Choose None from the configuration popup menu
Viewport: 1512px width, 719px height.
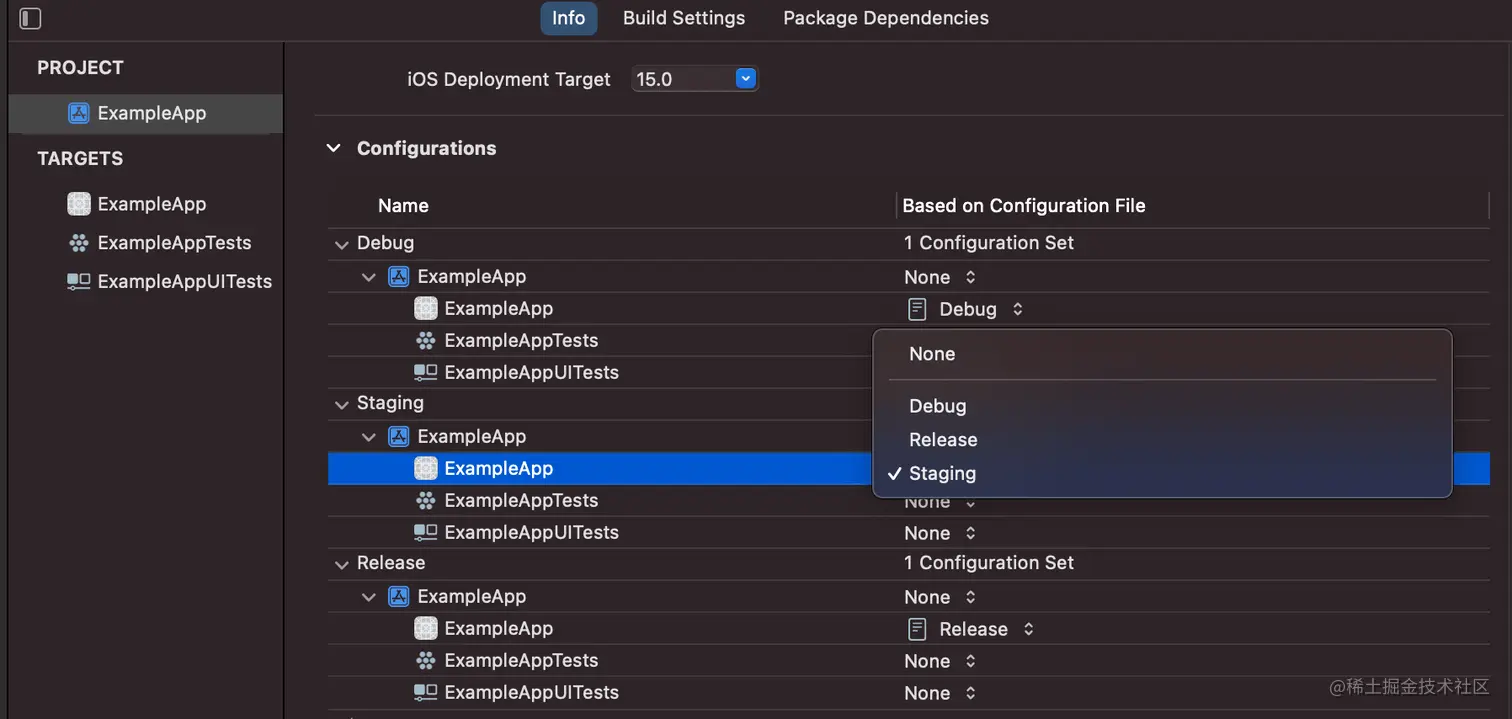(x=932, y=354)
